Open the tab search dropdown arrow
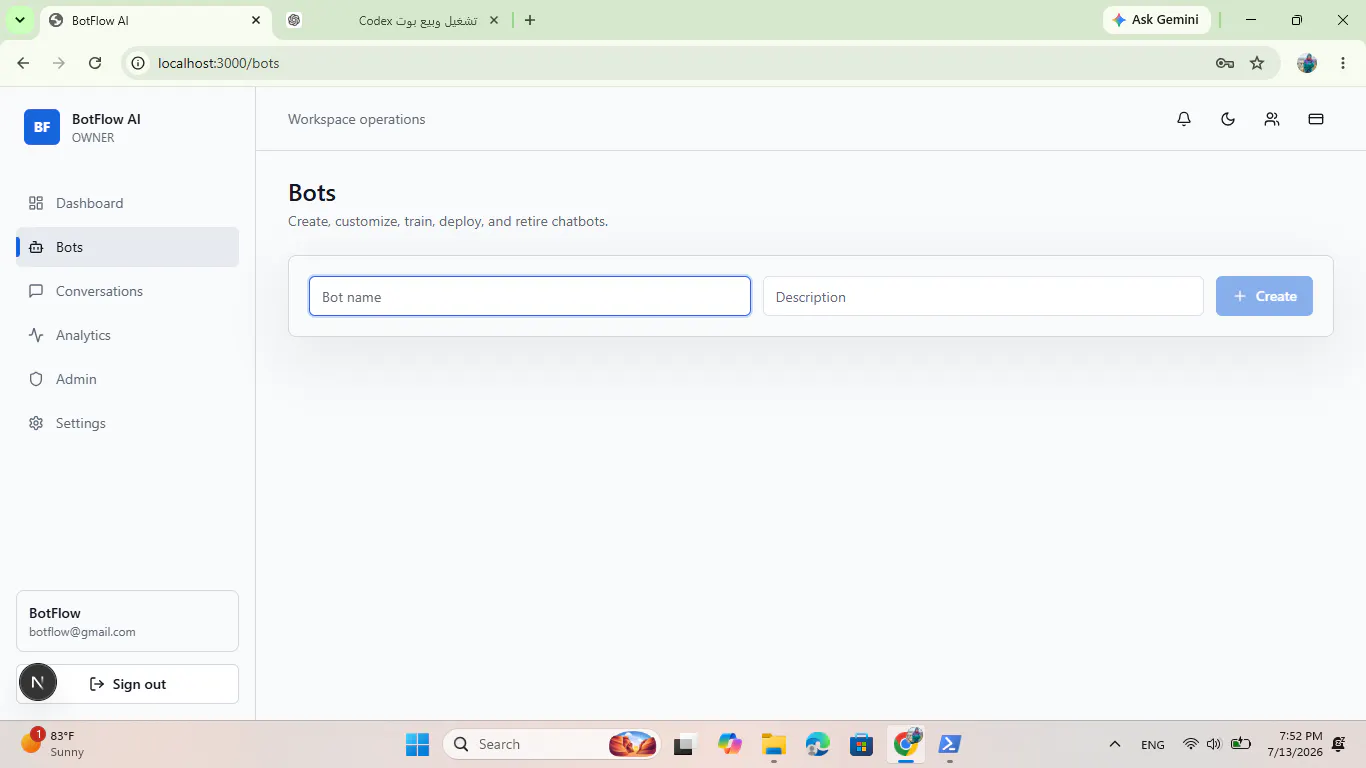The height and width of the screenshot is (768, 1366). tap(19, 20)
